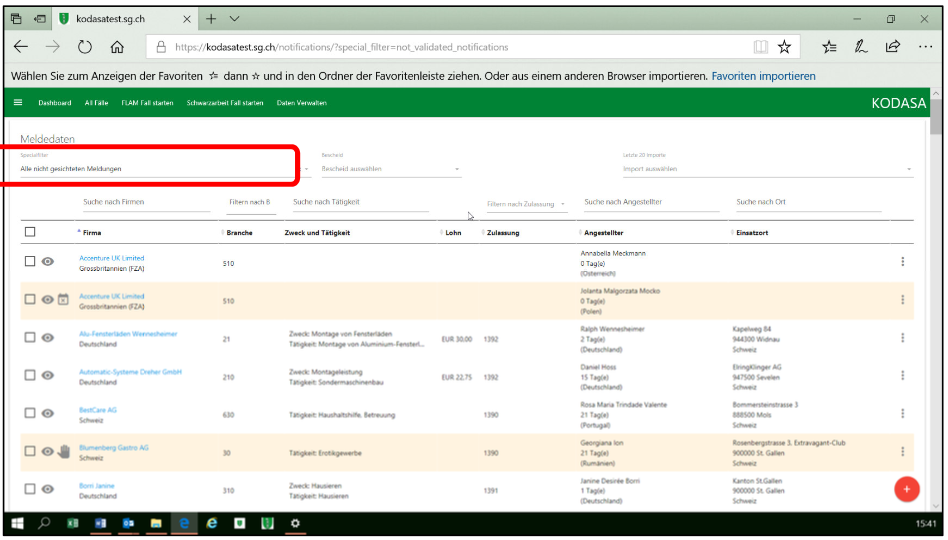This screenshot has width=948, height=540.
Task: Open Schwarzarbeit Fall starten menu item
Action: [225, 103]
